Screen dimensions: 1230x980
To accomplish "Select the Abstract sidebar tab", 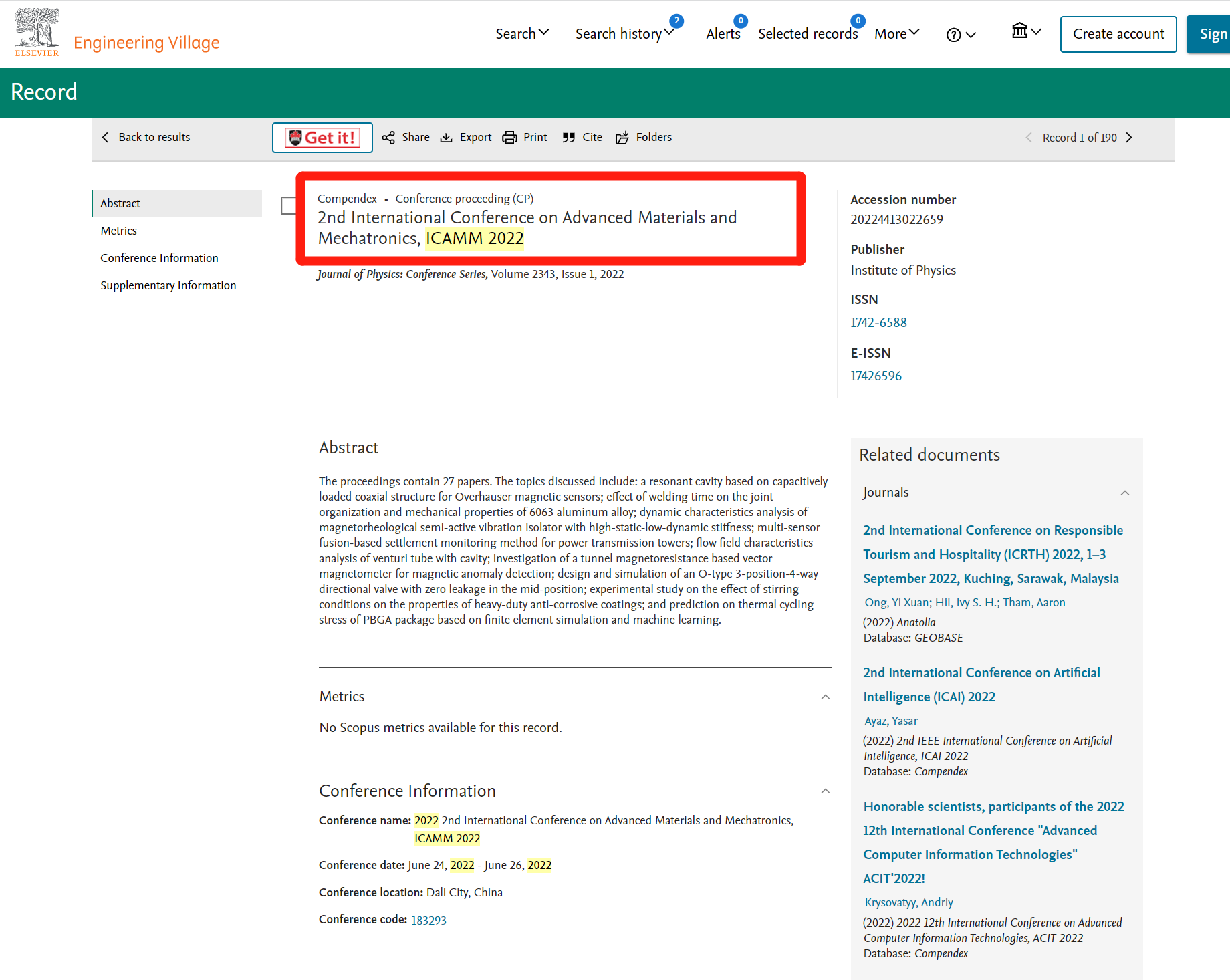I will [x=177, y=203].
